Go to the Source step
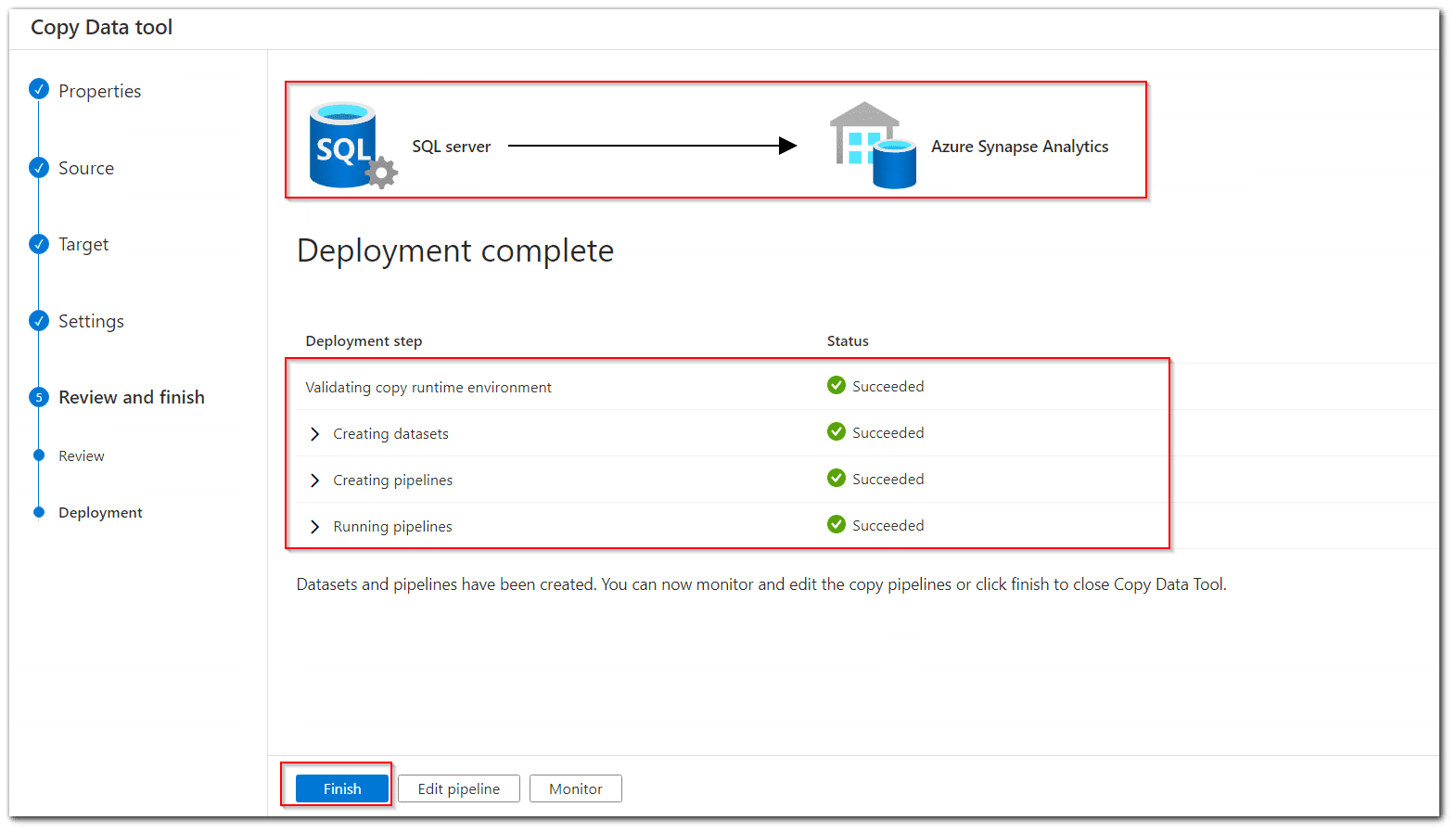This screenshot has height=833, width=1456. click(x=86, y=168)
